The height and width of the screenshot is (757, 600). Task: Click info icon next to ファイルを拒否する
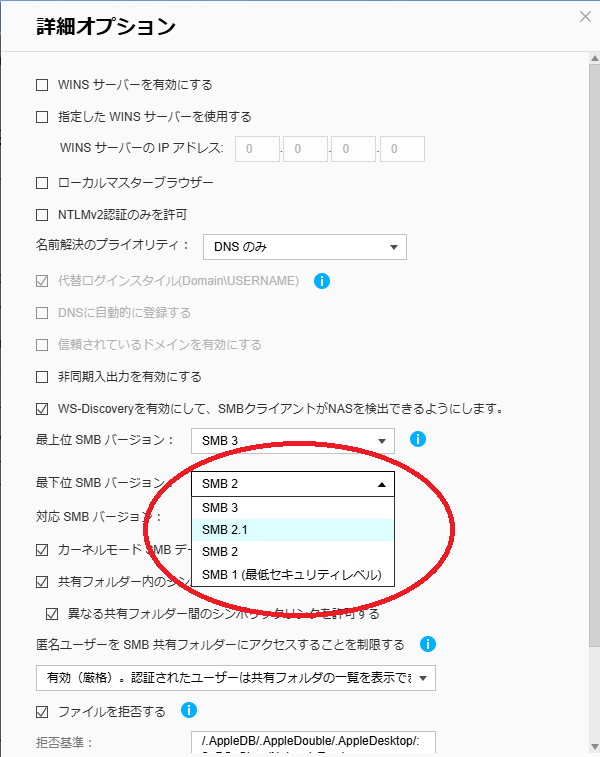tap(189, 710)
